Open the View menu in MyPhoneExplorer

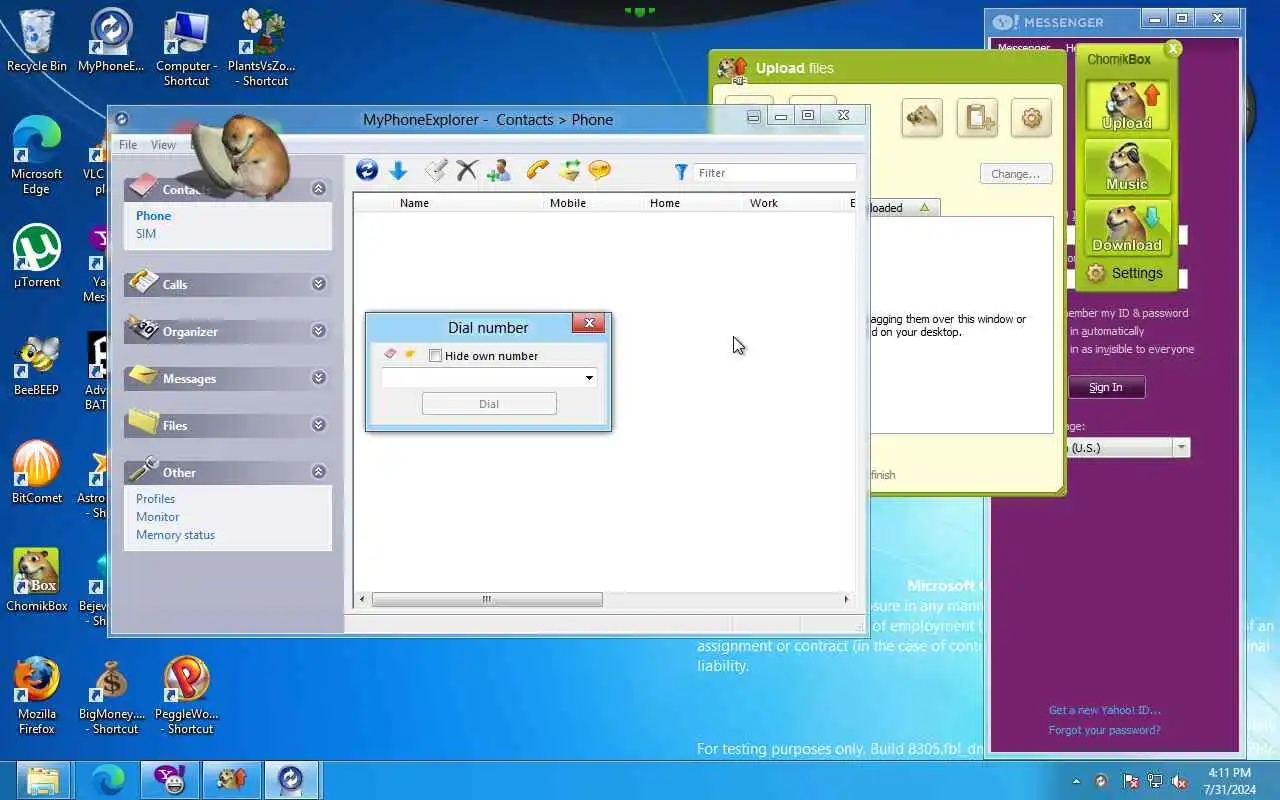(163, 145)
